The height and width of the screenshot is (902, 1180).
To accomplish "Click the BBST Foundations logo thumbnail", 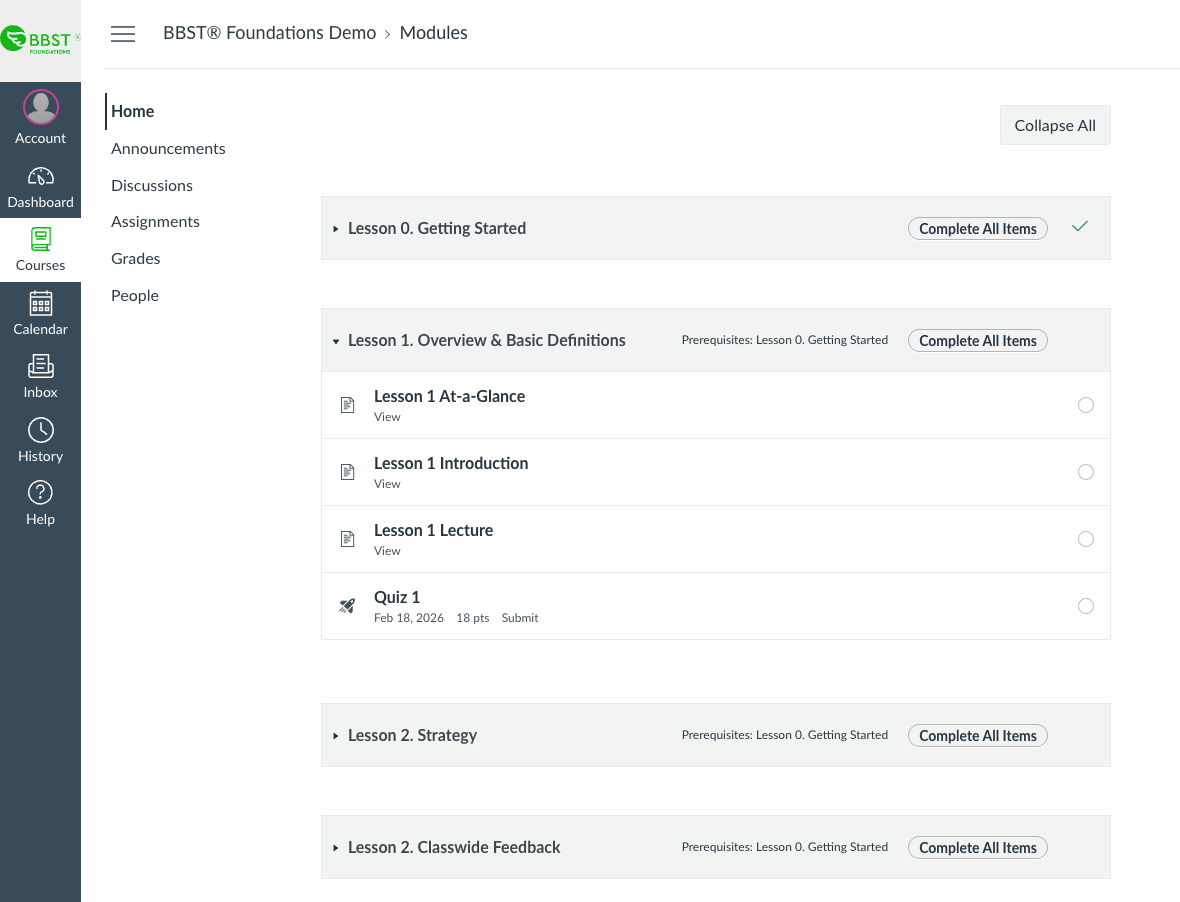I will pyautogui.click(x=40, y=40).
